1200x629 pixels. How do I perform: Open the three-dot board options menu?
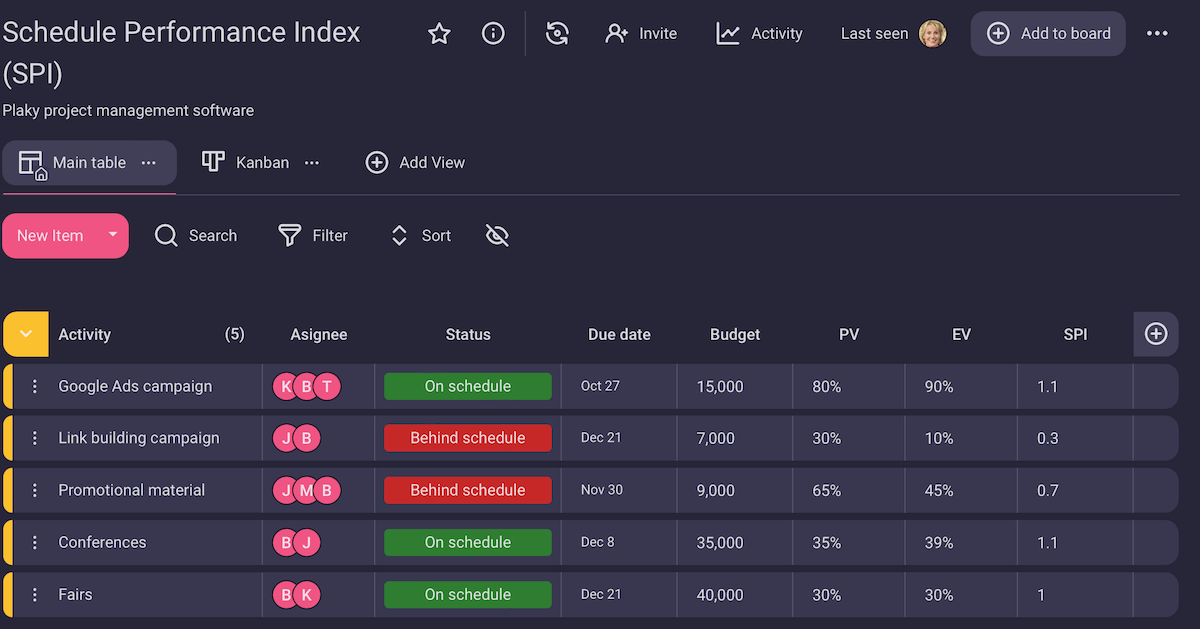click(x=1157, y=34)
